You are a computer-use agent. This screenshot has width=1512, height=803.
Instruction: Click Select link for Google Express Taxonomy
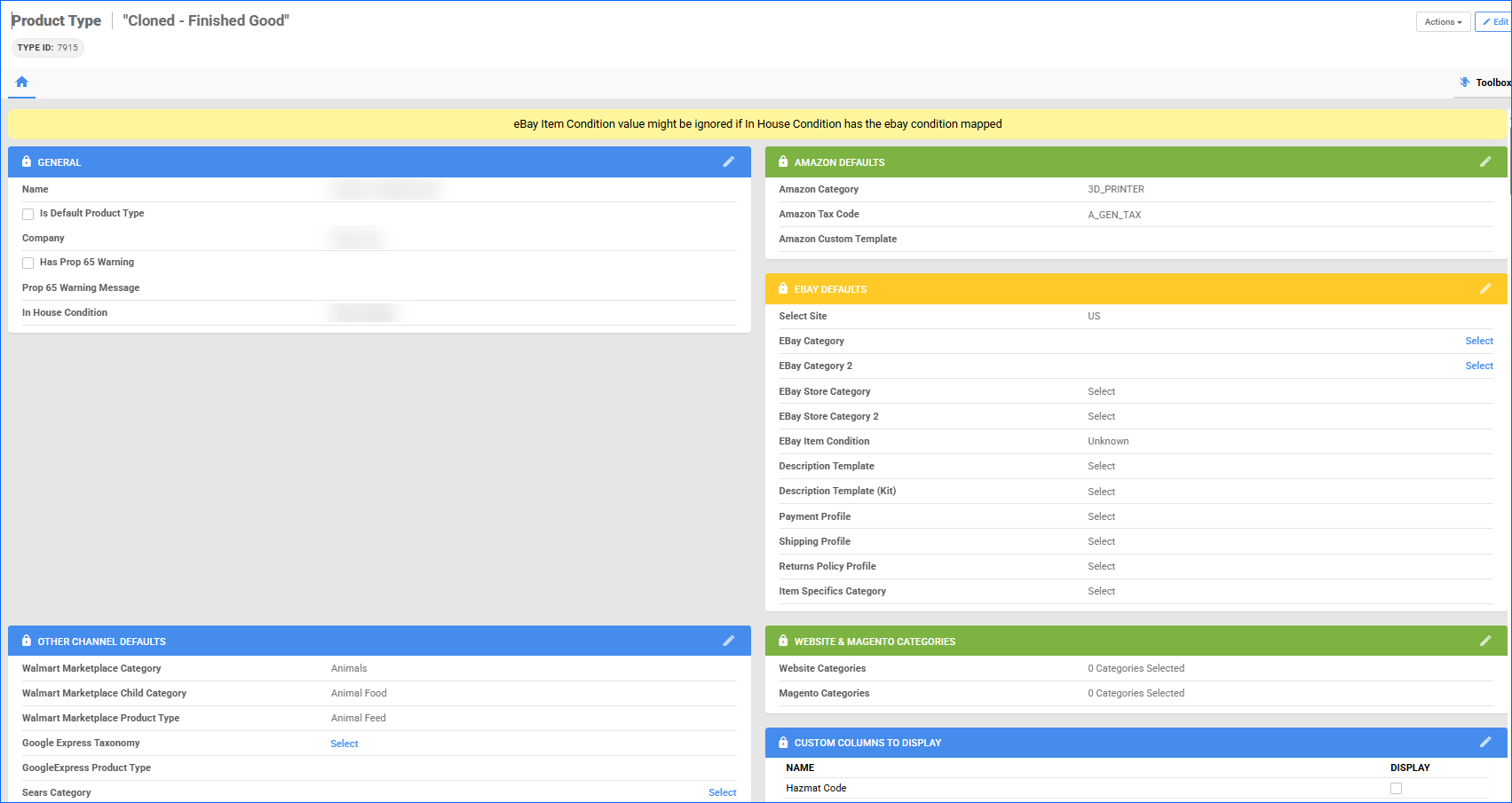[x=344, y=744]
